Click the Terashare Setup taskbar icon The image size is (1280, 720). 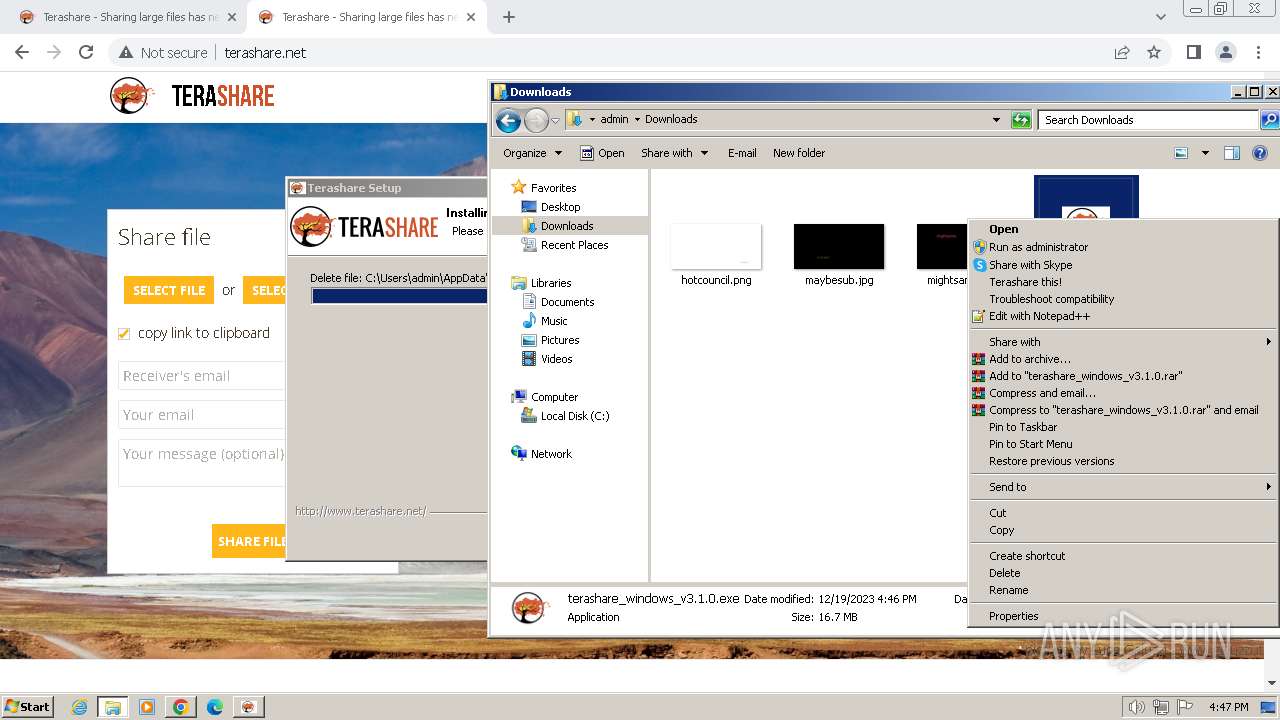[x=249, y=707]
